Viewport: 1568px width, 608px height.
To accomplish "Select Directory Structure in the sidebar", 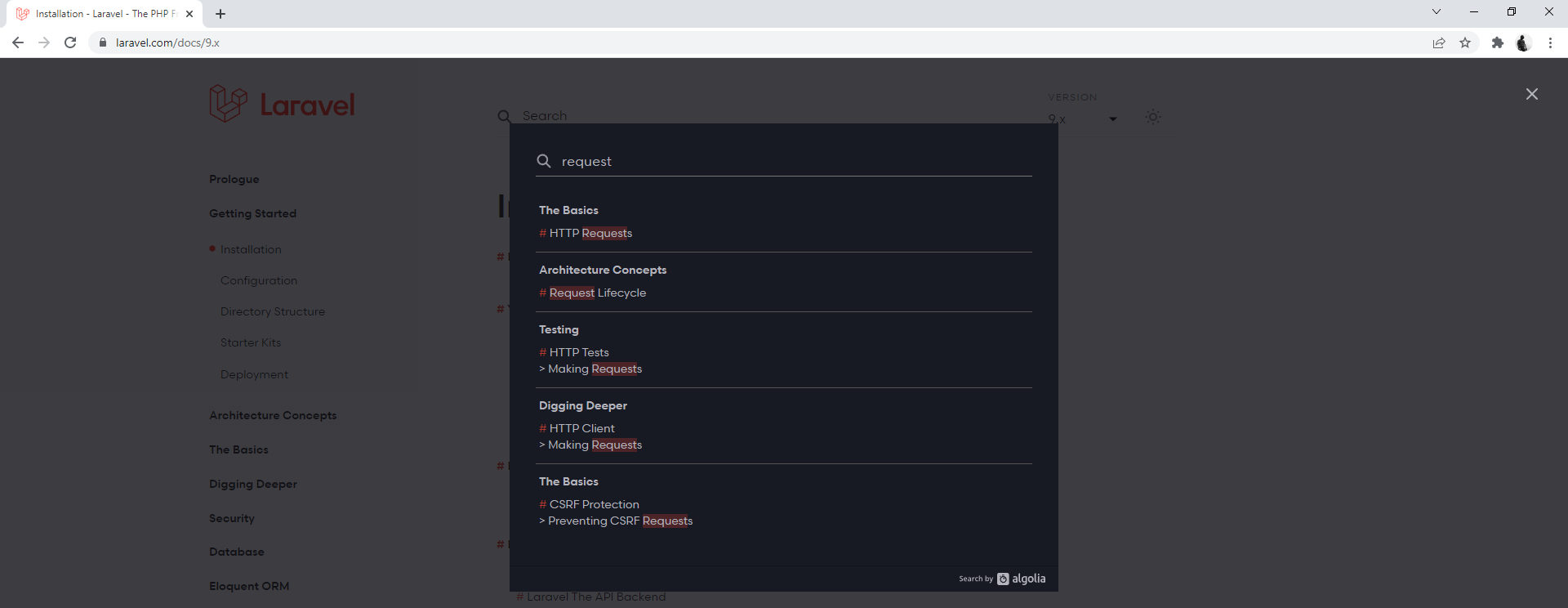I will pos(273,311).
